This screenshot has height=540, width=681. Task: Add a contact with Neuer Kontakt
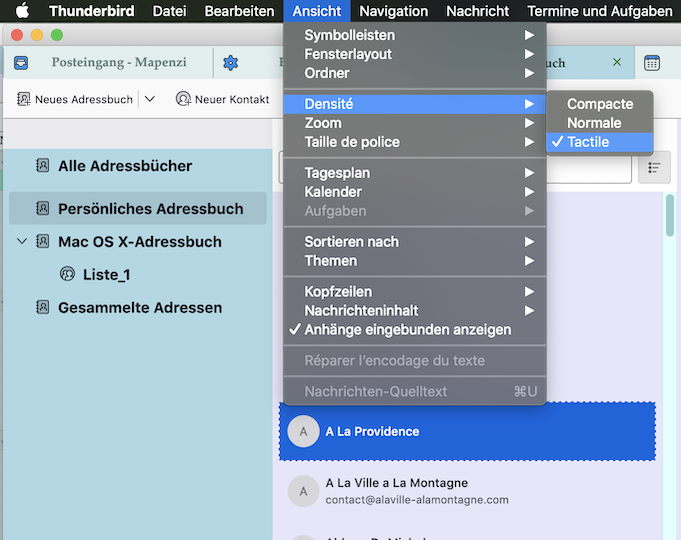pyautogui.click(x=222, y=99)
